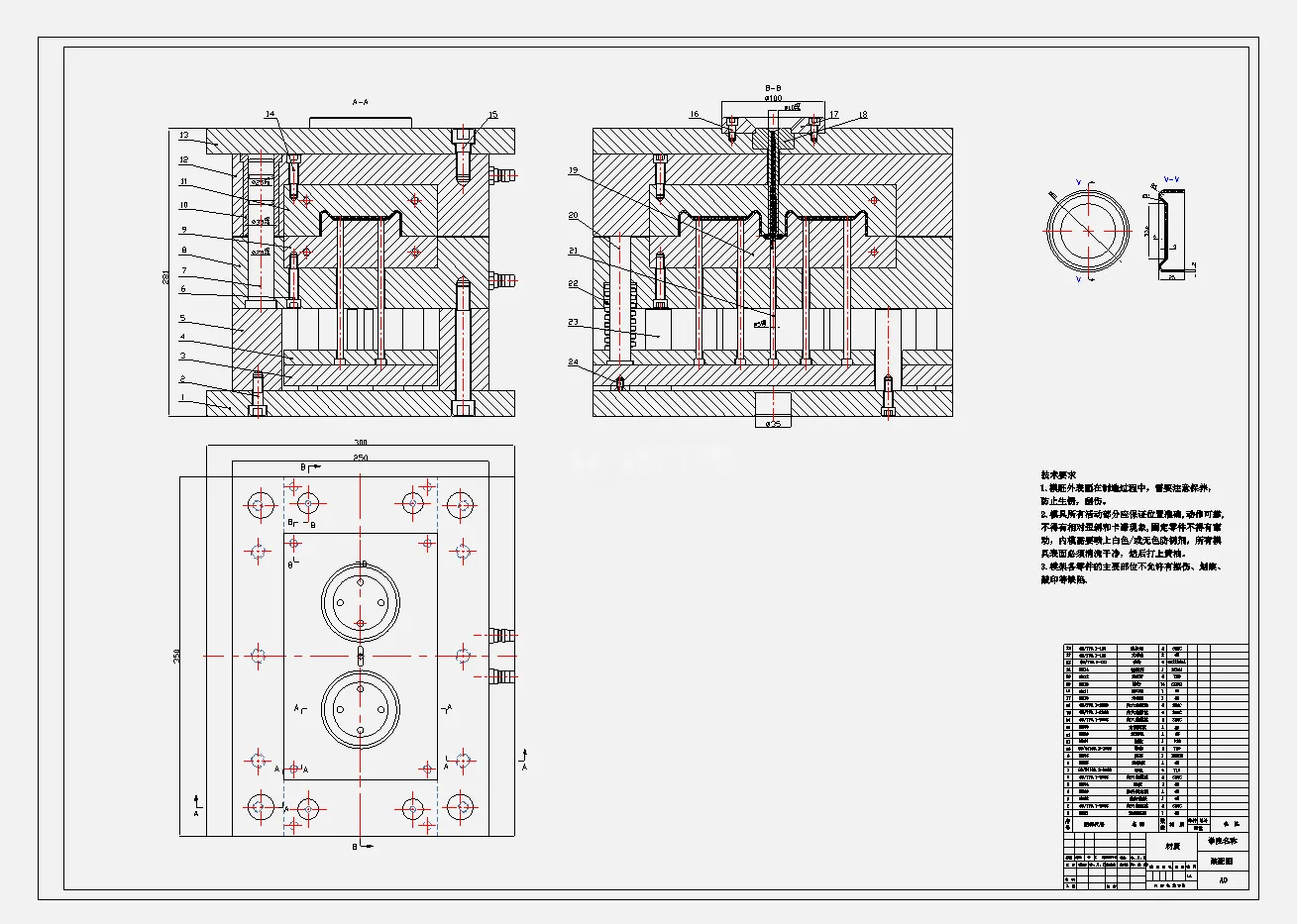Select part callout number "15" above section A-A

coord(493,115)
